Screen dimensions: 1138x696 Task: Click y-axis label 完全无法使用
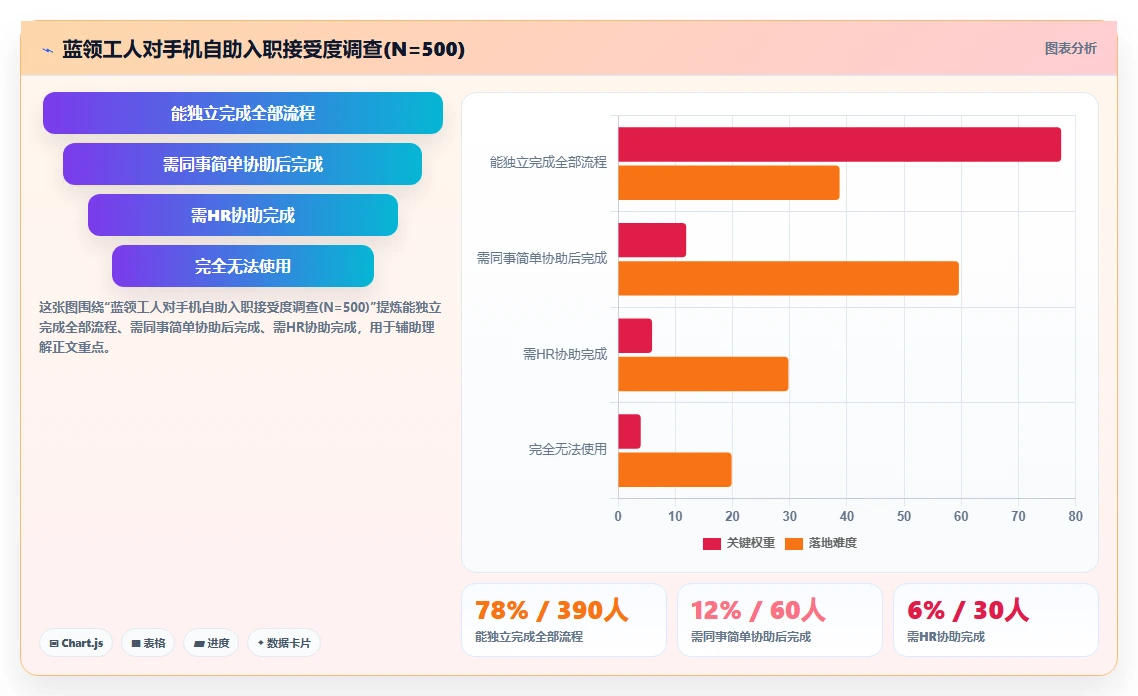pos(568,449)
